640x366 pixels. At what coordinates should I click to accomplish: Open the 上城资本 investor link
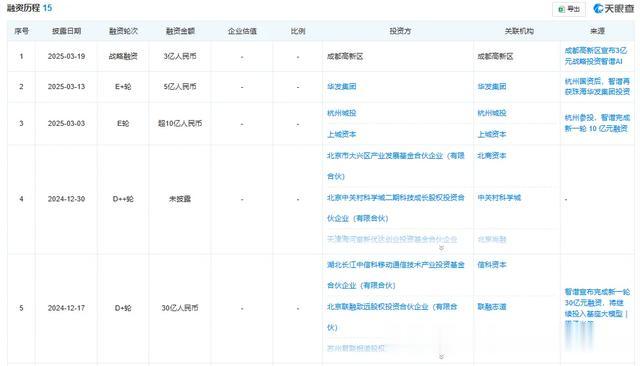pos(342,134)
